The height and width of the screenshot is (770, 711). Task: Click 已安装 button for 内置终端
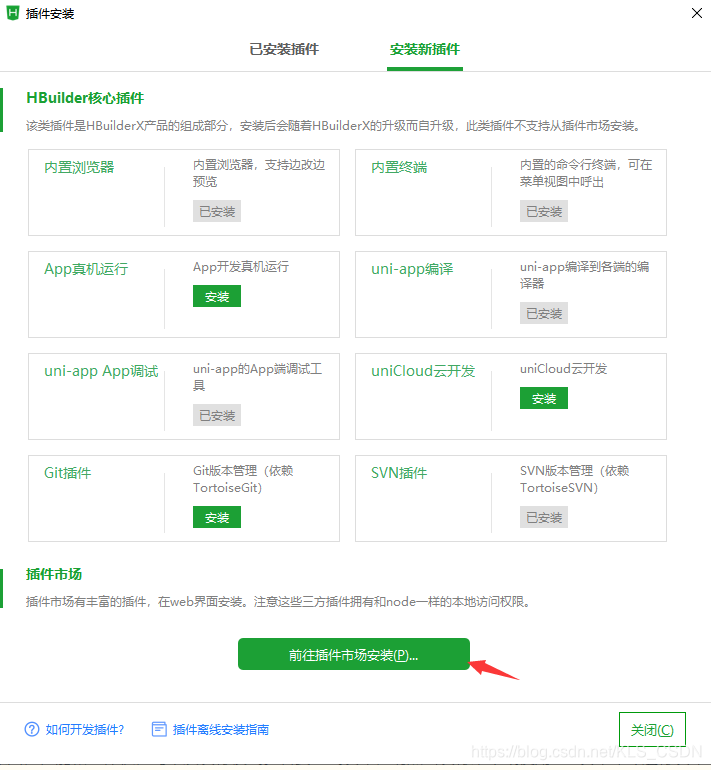point(544,211)
